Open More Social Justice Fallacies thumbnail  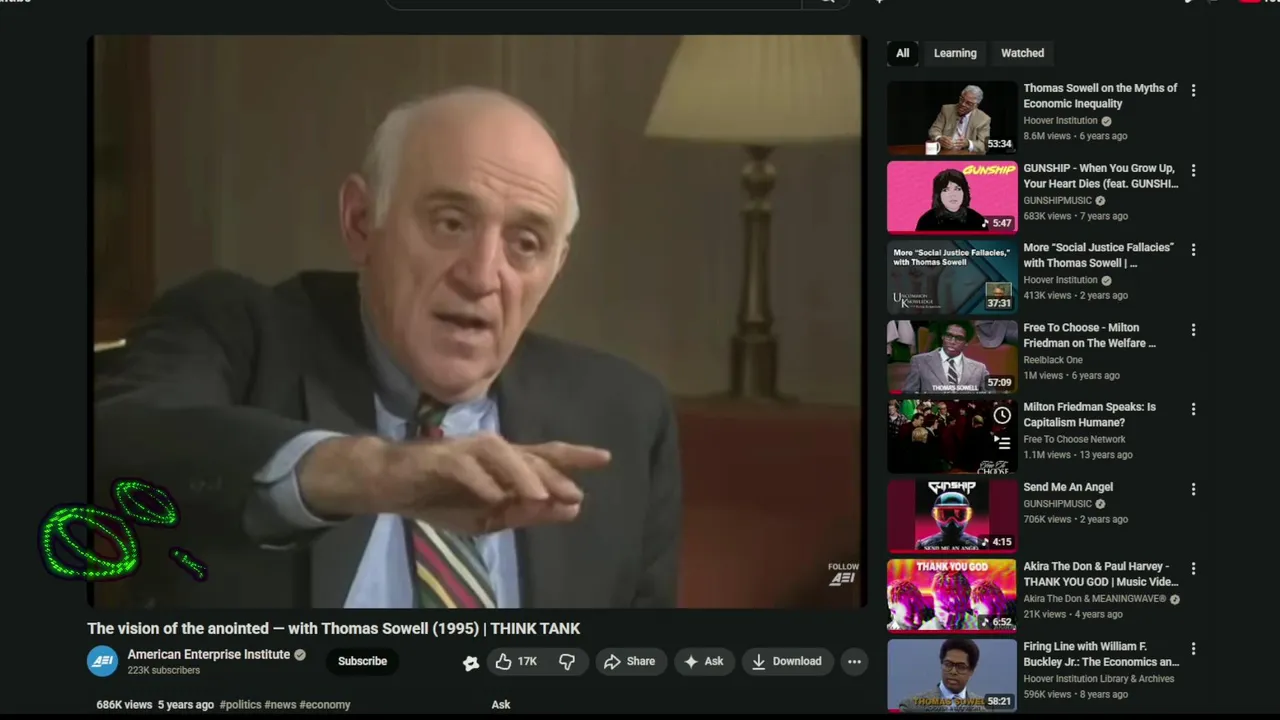coord(952,277)
